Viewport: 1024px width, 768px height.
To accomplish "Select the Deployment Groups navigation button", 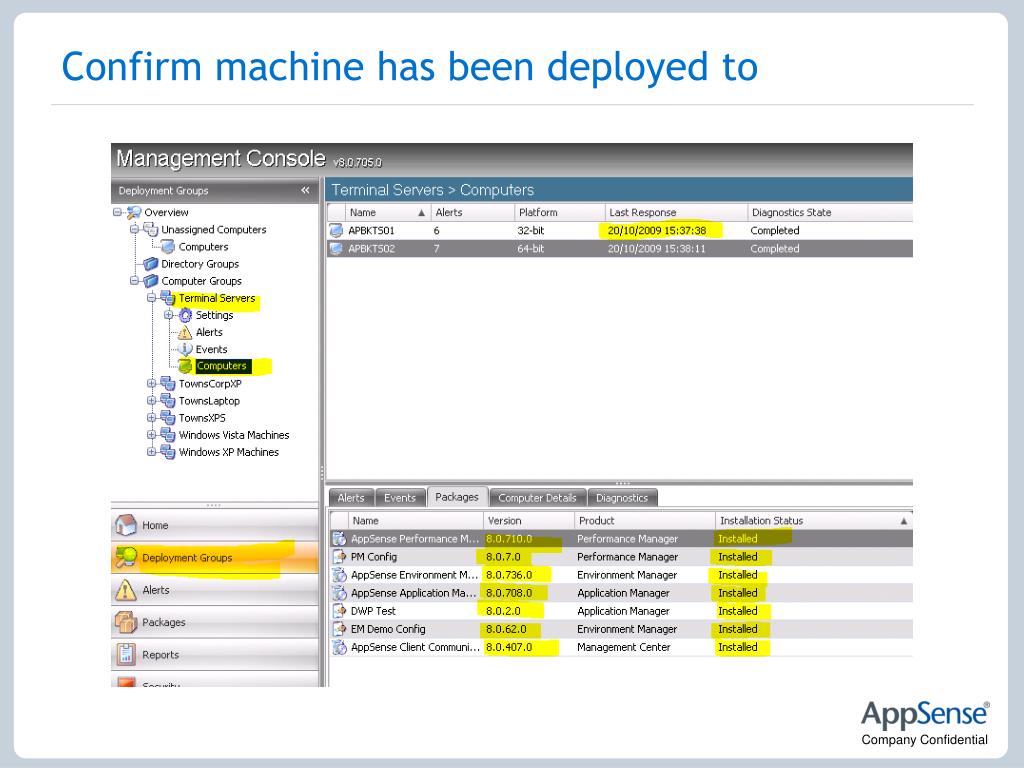I will click(x=214, y=557).
